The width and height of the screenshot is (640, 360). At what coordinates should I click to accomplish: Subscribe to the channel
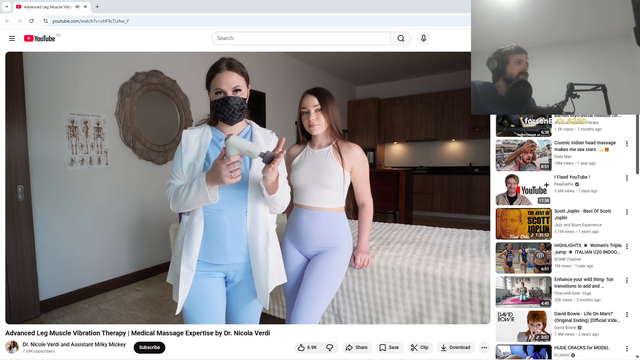point(149,347)
